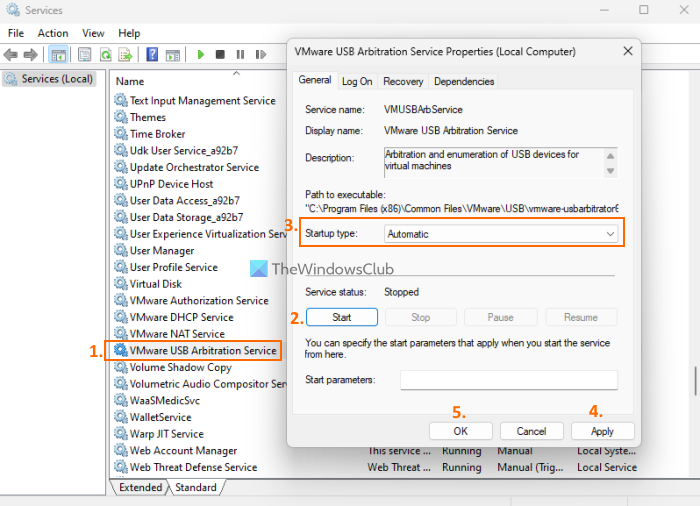Screen dimensions: 700x506
Task: Select User Data Access_a92b7 row
Action: click(177, 201)
